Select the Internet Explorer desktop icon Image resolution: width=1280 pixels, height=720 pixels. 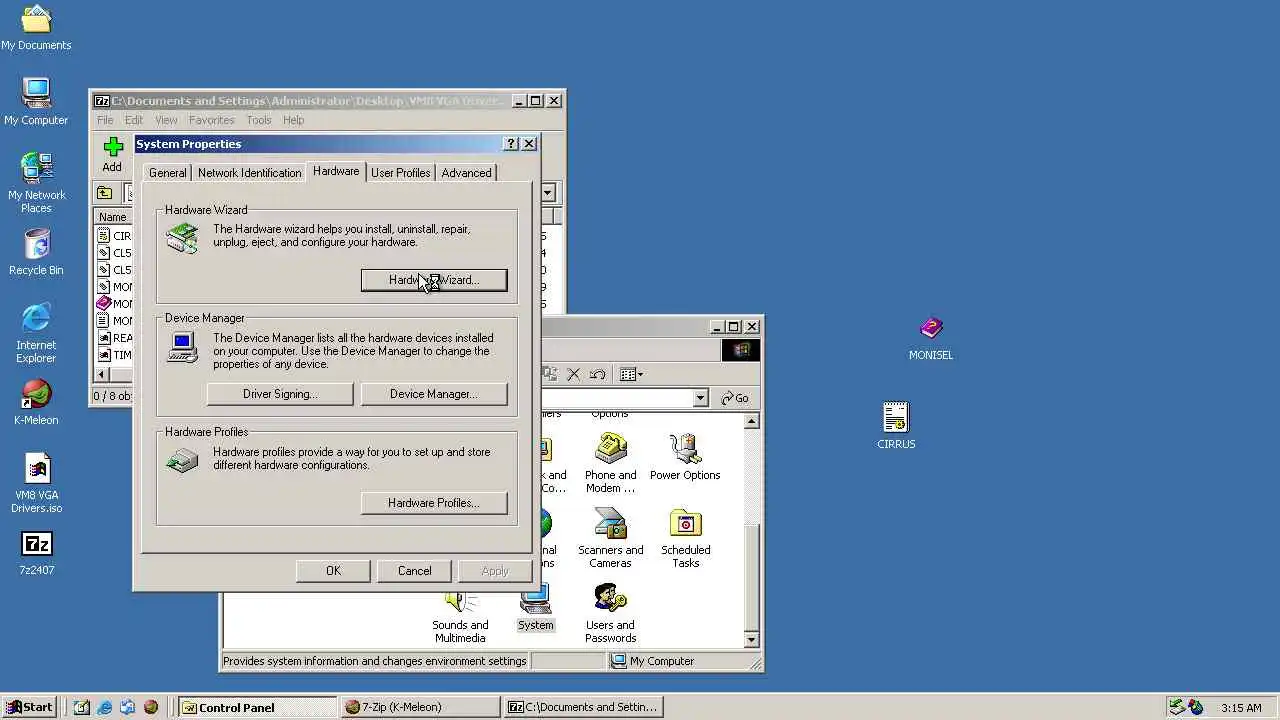tap(36, 333)
